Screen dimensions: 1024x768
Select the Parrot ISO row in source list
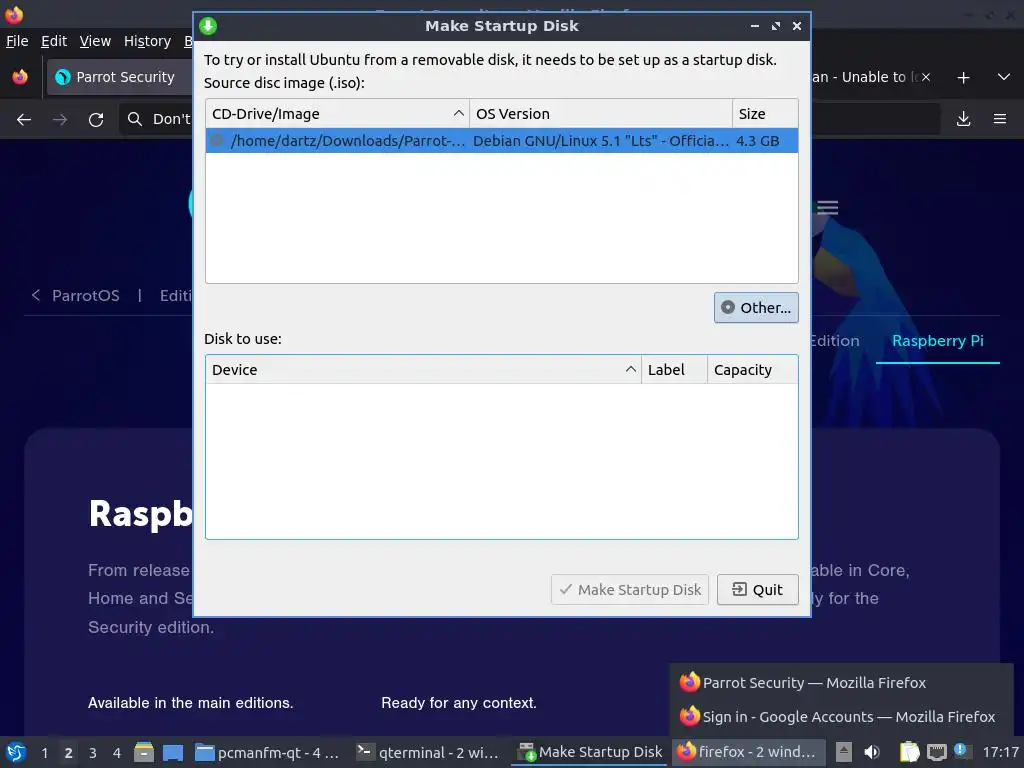502,141
